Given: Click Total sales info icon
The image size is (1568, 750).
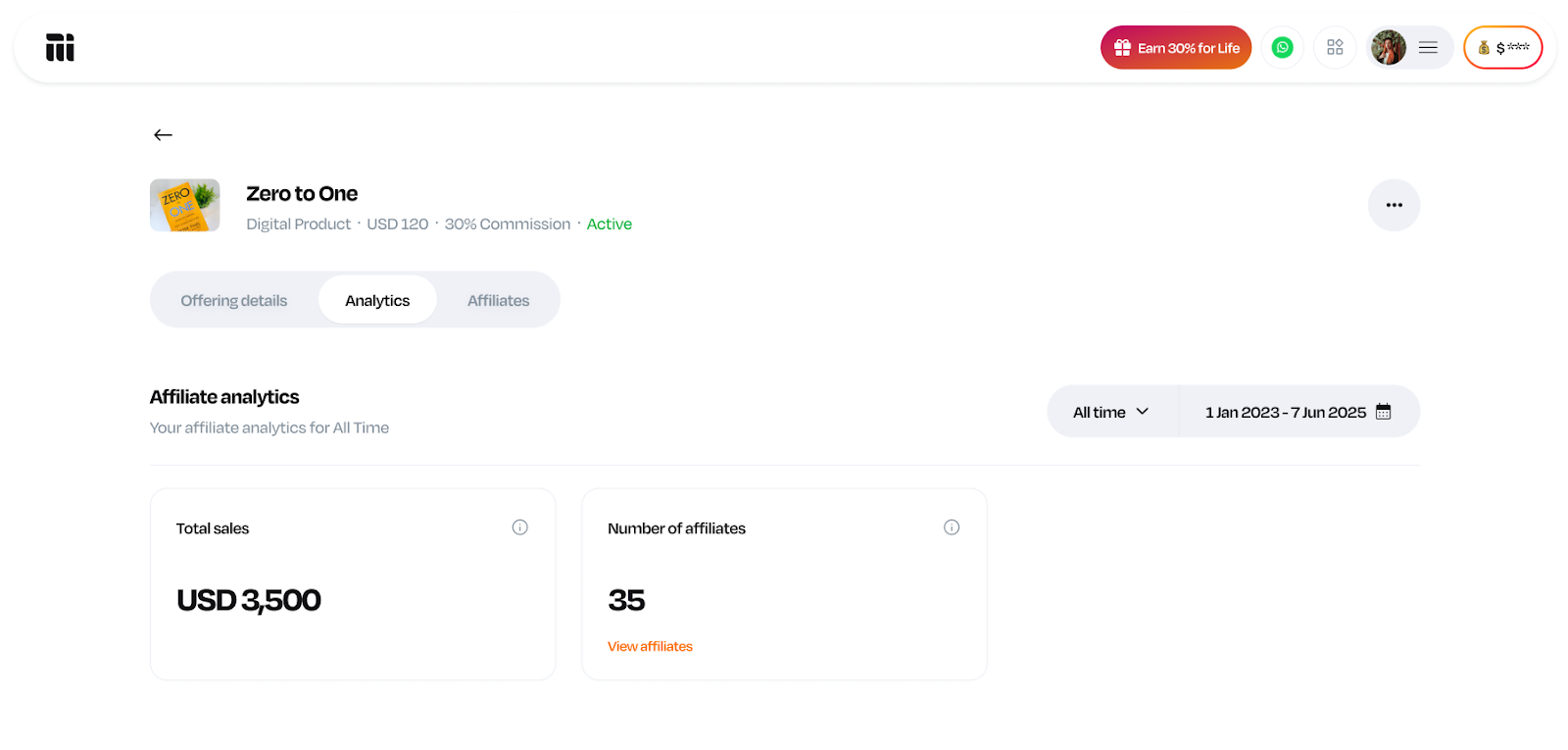Looking at the screenshot, I should click(x=519, y=527).
